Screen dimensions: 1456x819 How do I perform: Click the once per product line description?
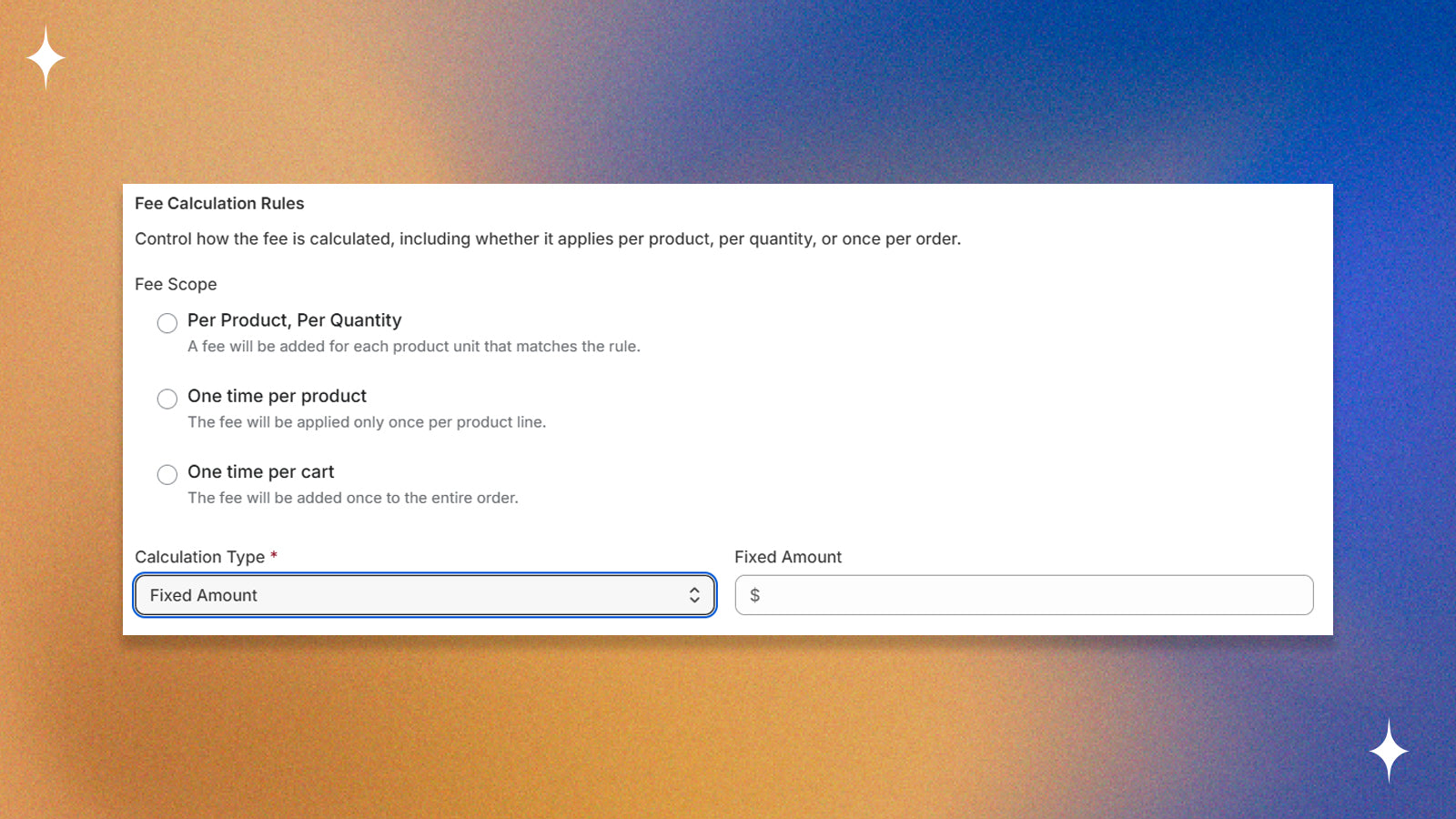(367, 421)
